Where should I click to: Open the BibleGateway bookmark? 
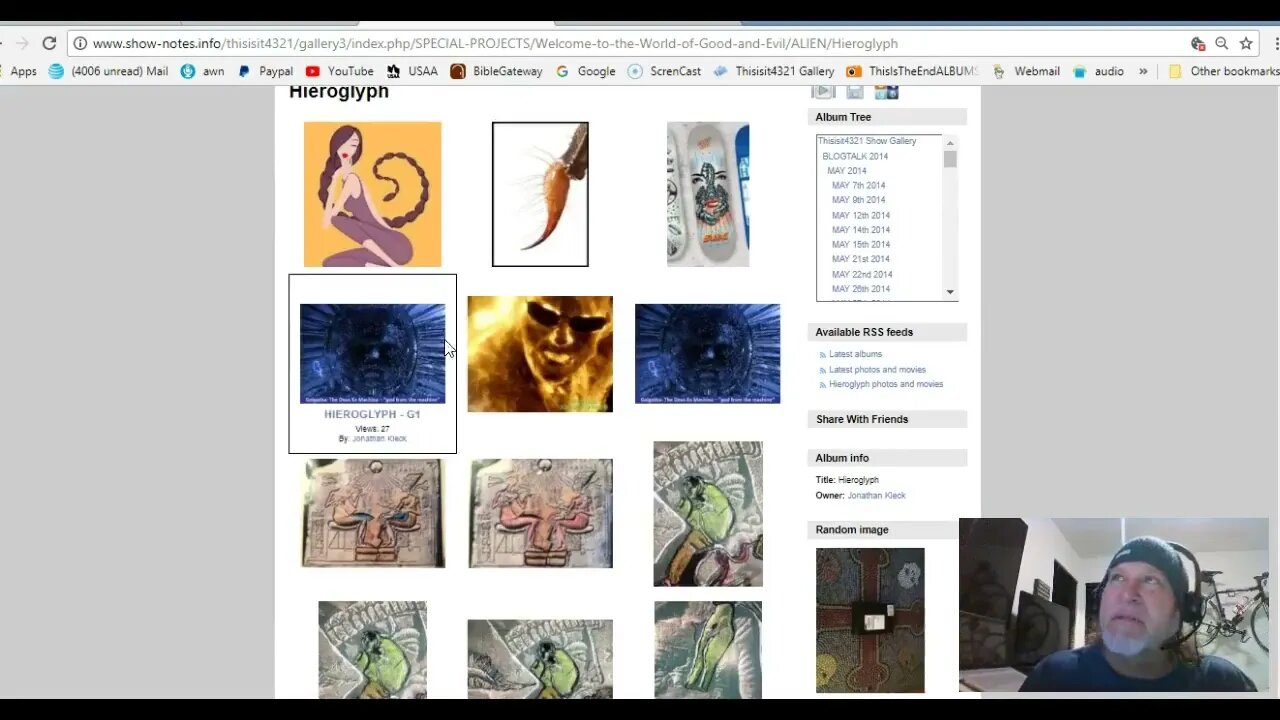coord(497,71)
